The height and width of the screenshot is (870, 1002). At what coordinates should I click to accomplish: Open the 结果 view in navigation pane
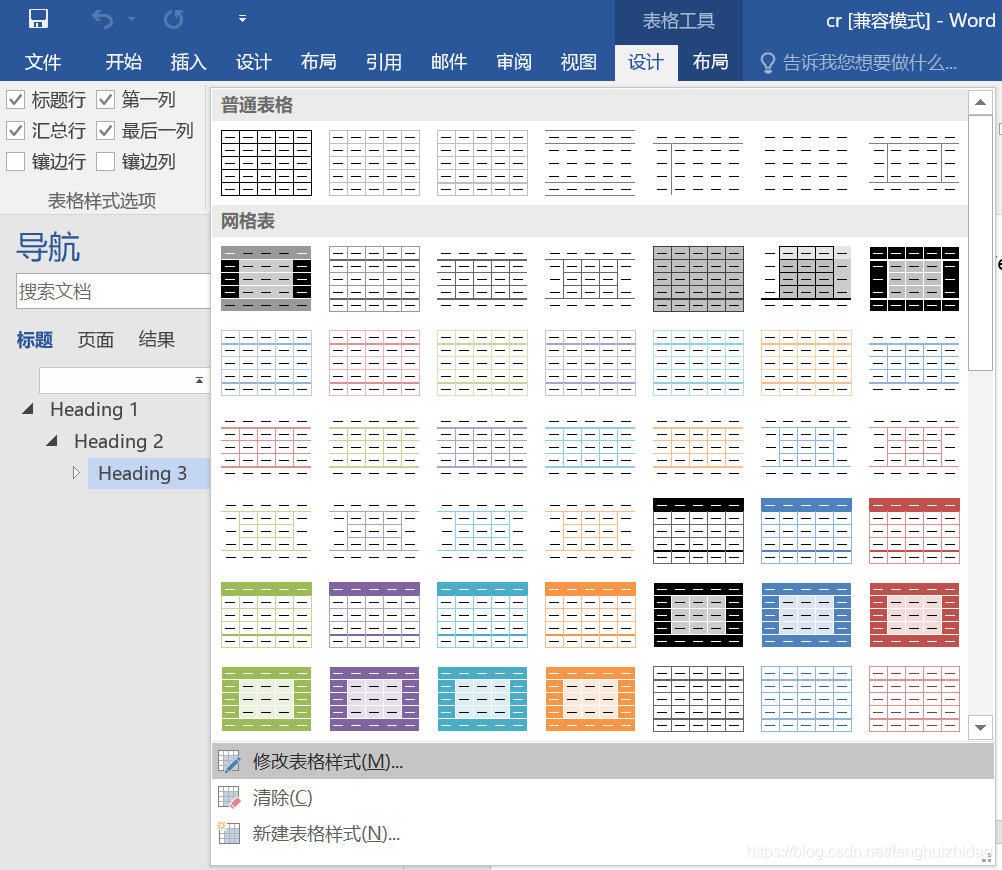click(x=157, y=340)
